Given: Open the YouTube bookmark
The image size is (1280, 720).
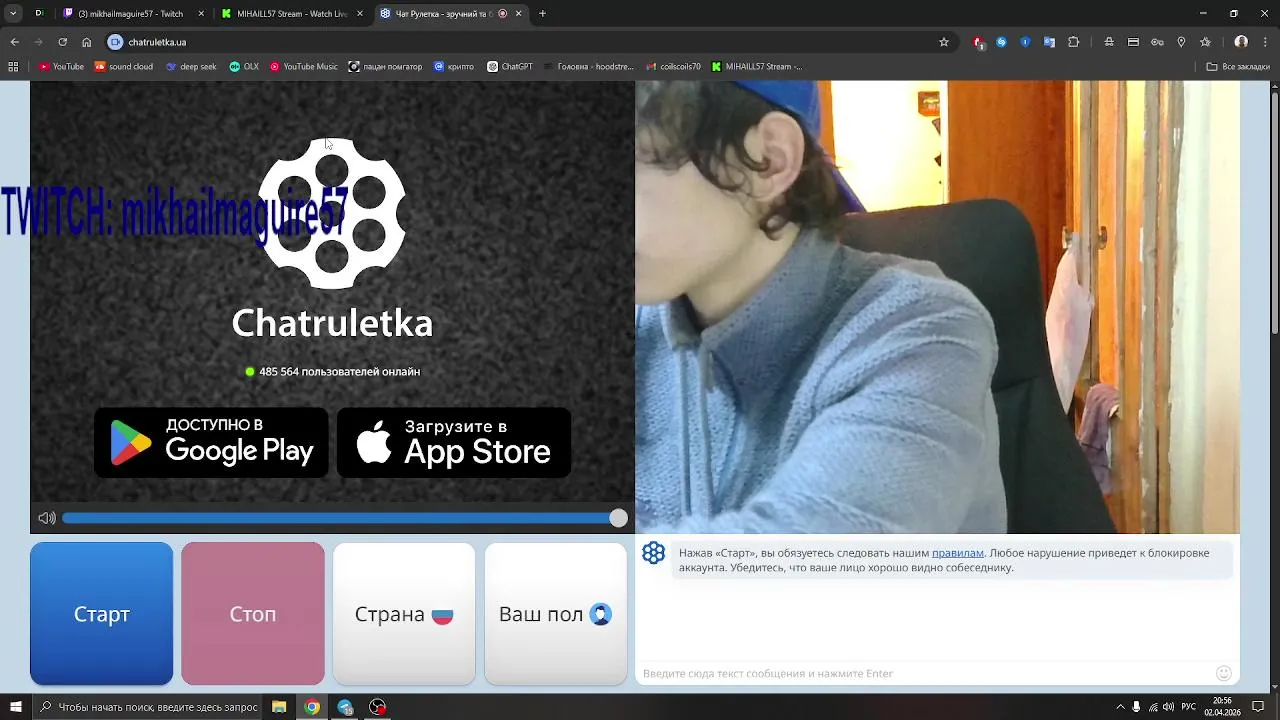Looking at the screenshot, I should (x=61, y=67).
